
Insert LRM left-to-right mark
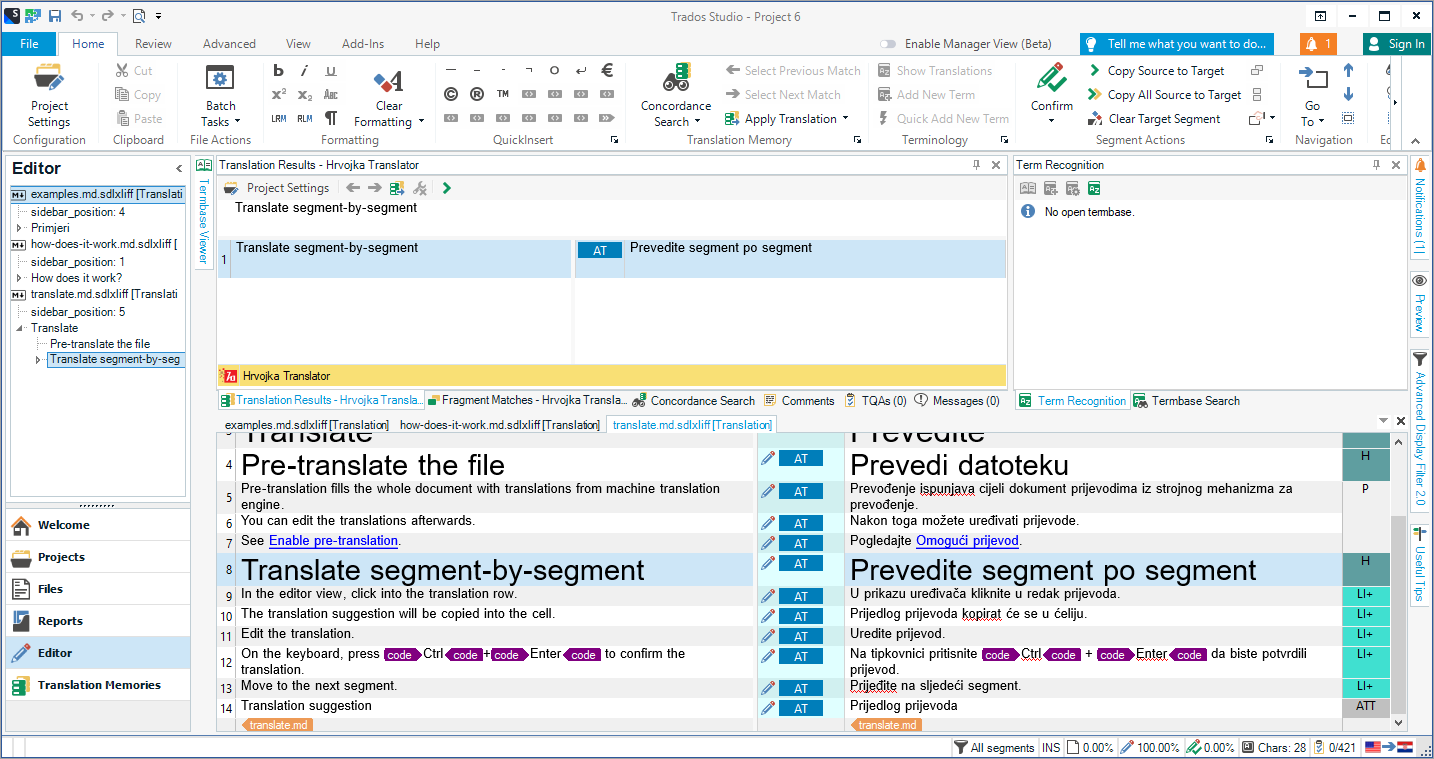click(279, 118)
